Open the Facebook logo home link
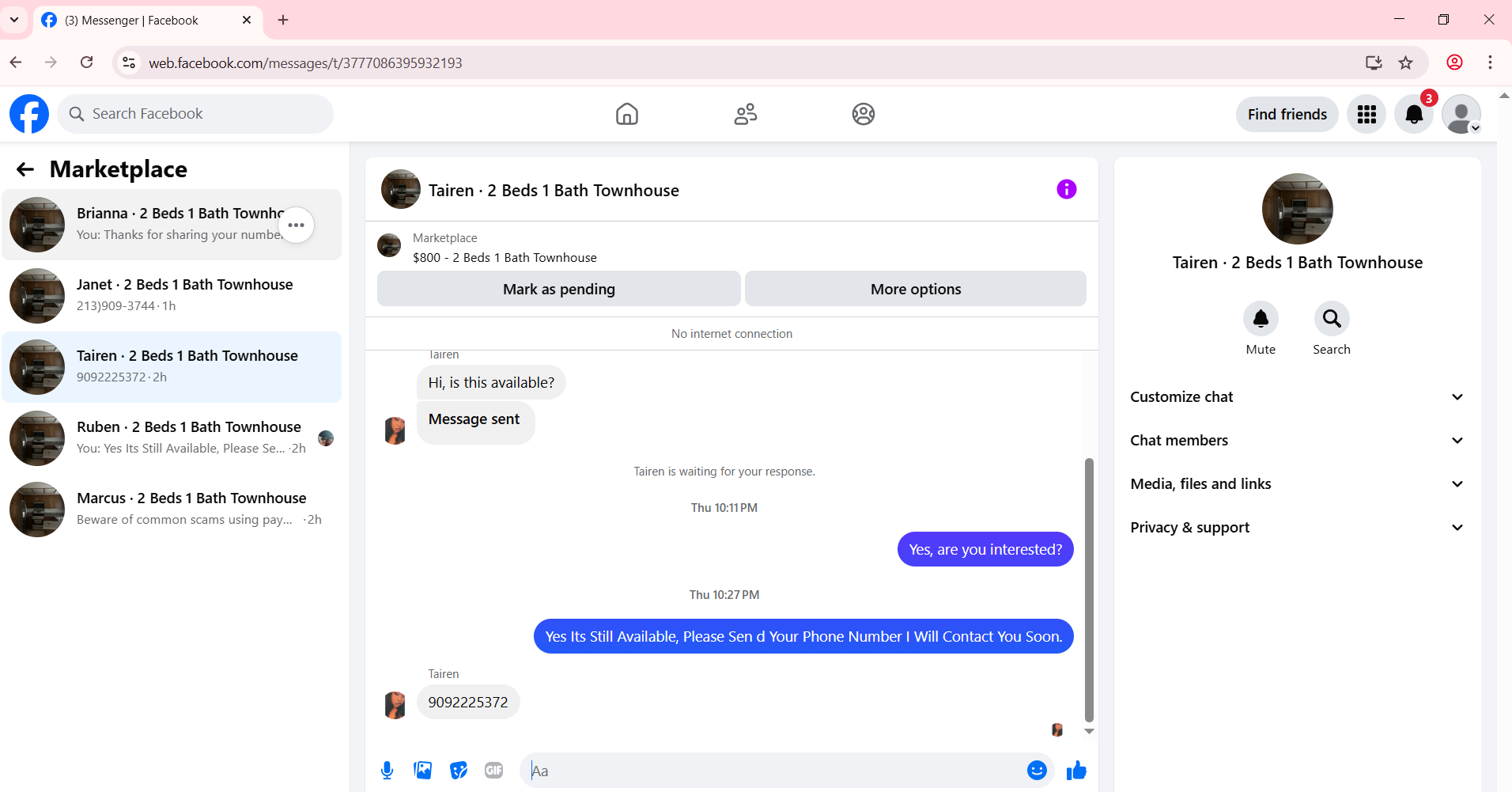The height and width of the screenshot is (792, 1512). 29,114
